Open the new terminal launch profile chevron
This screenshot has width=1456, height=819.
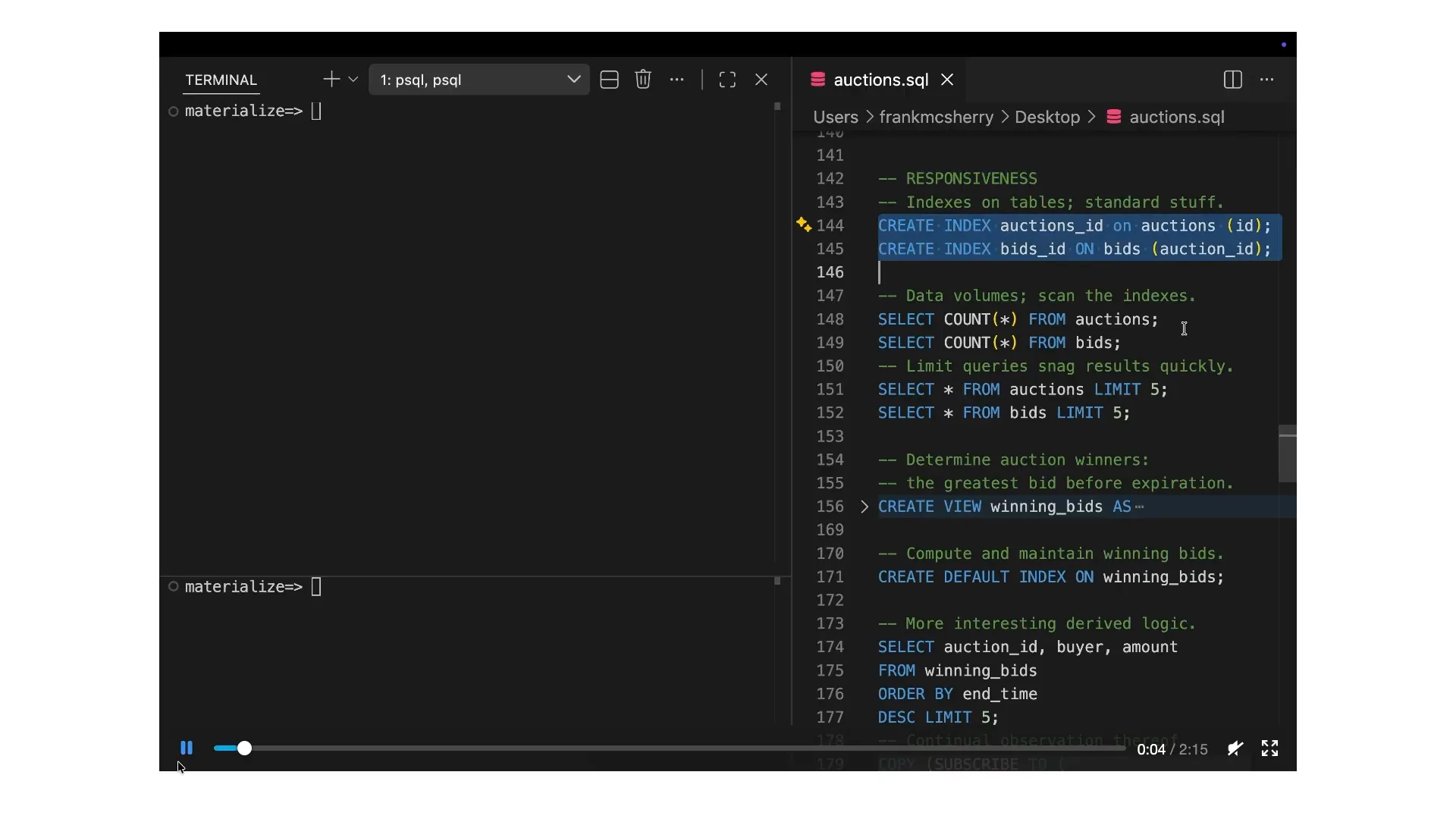click(x=353, y=80)
